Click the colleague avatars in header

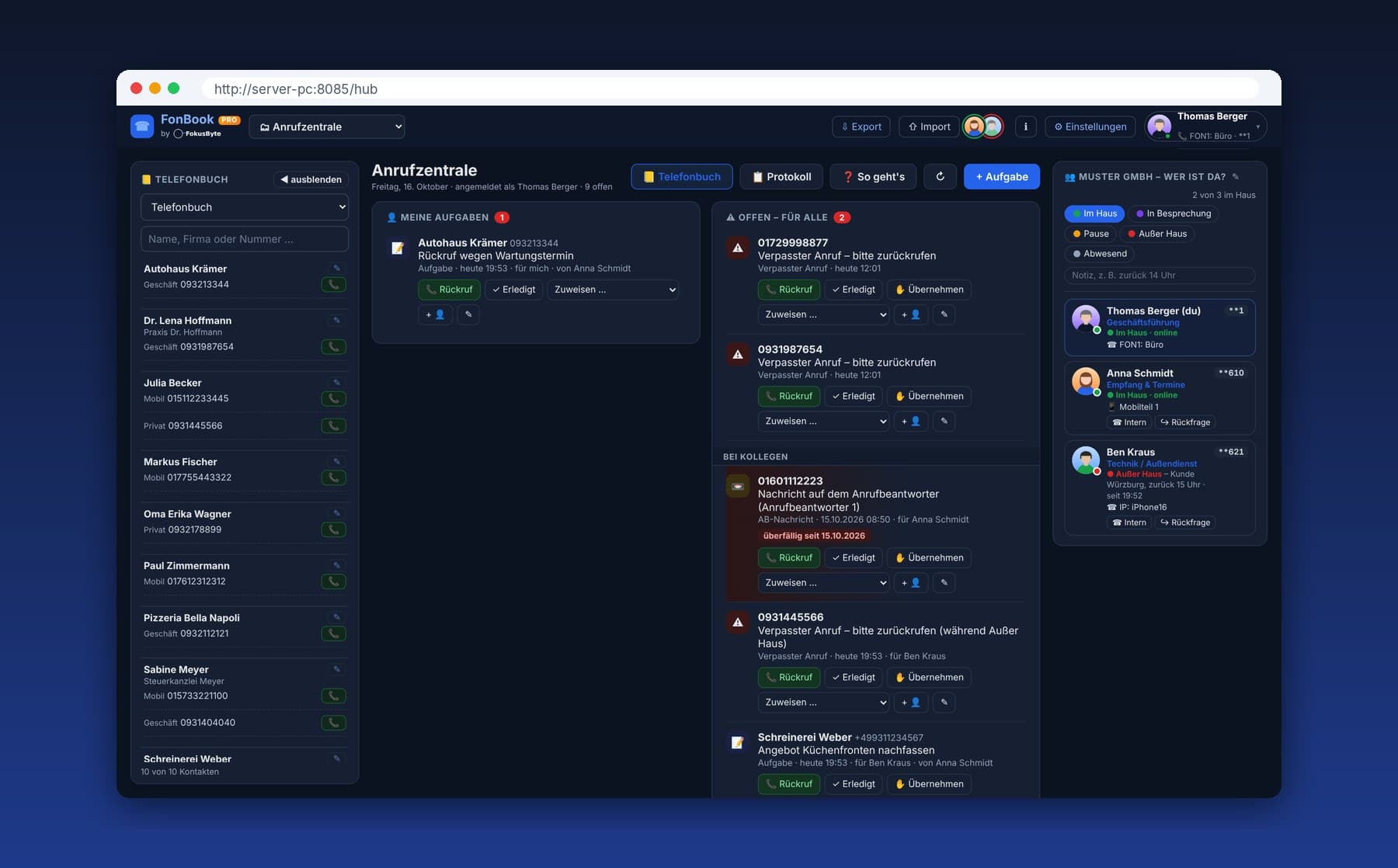[982, 127]
